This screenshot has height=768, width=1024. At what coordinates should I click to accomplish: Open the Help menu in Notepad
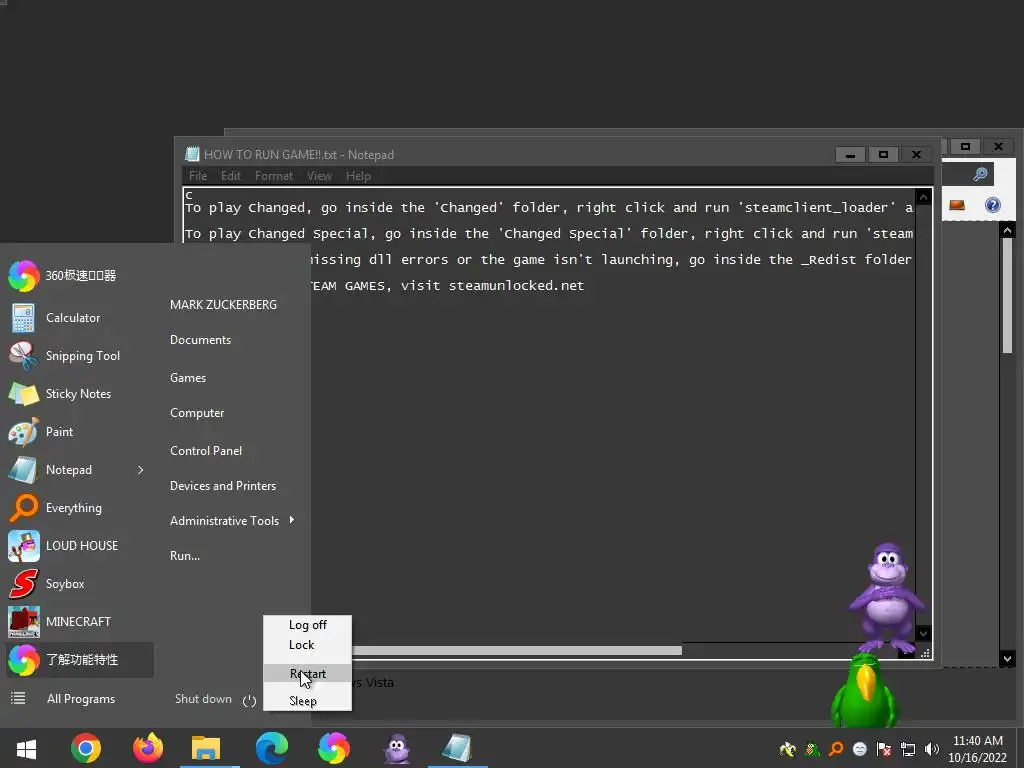[359, 176]
